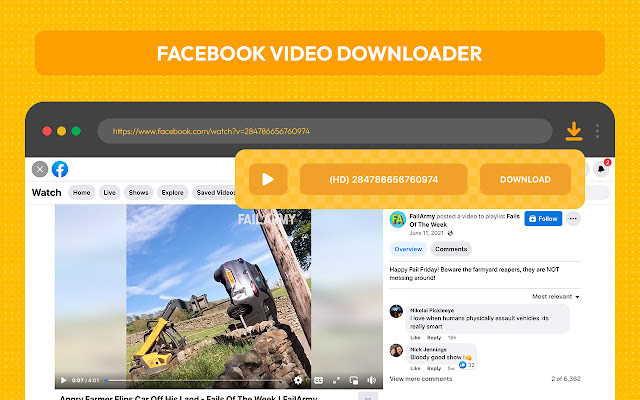Screen dimensions: 640x400
Task: Expand the video to fullscreen
Action: (336, 380)
